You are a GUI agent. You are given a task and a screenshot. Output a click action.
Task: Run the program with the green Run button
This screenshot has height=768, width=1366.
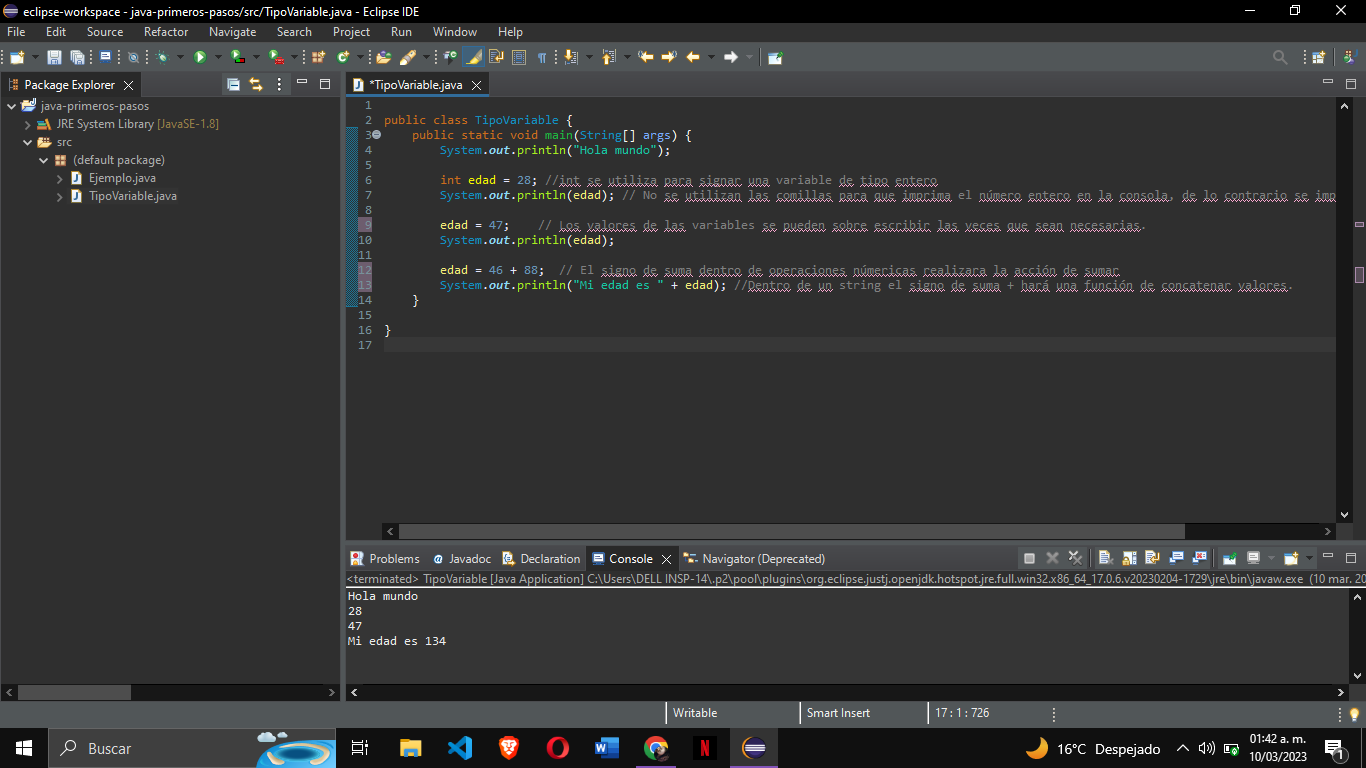200,57
